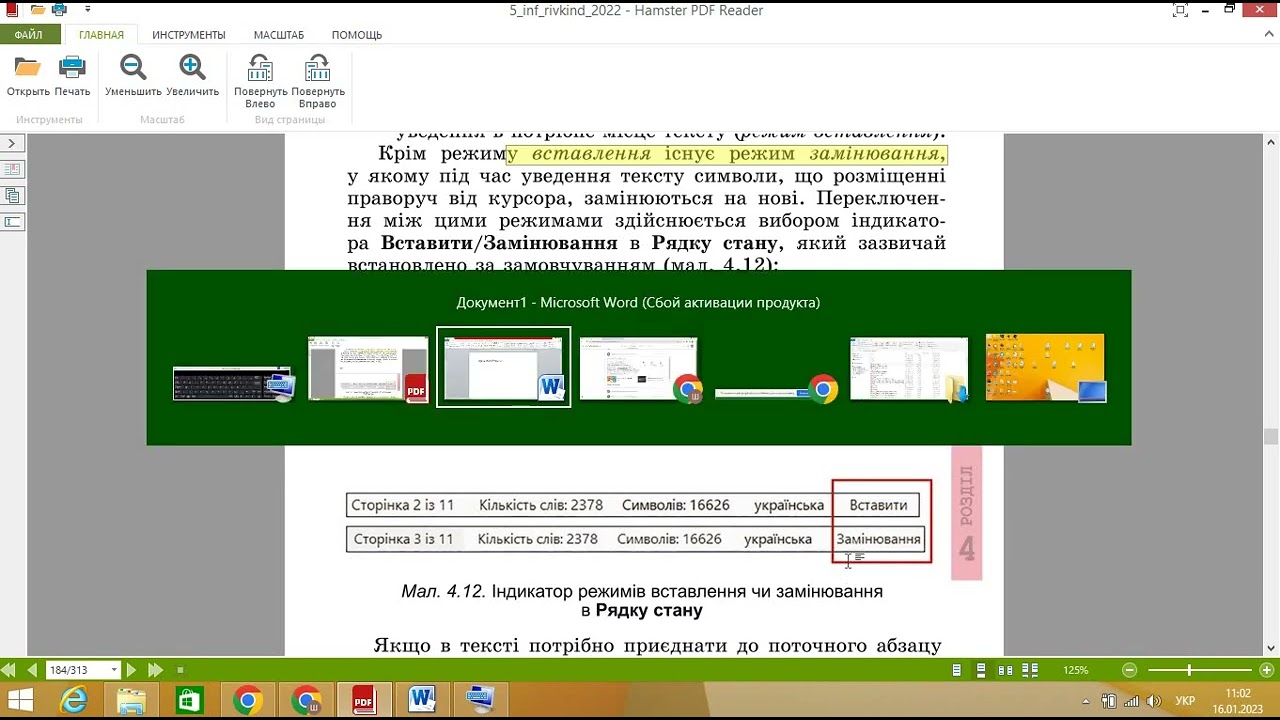Open the page thumbnails panel icon in left sidebar
The width and height of the screenshot is (1280, 720).
(x=13, y=196)
